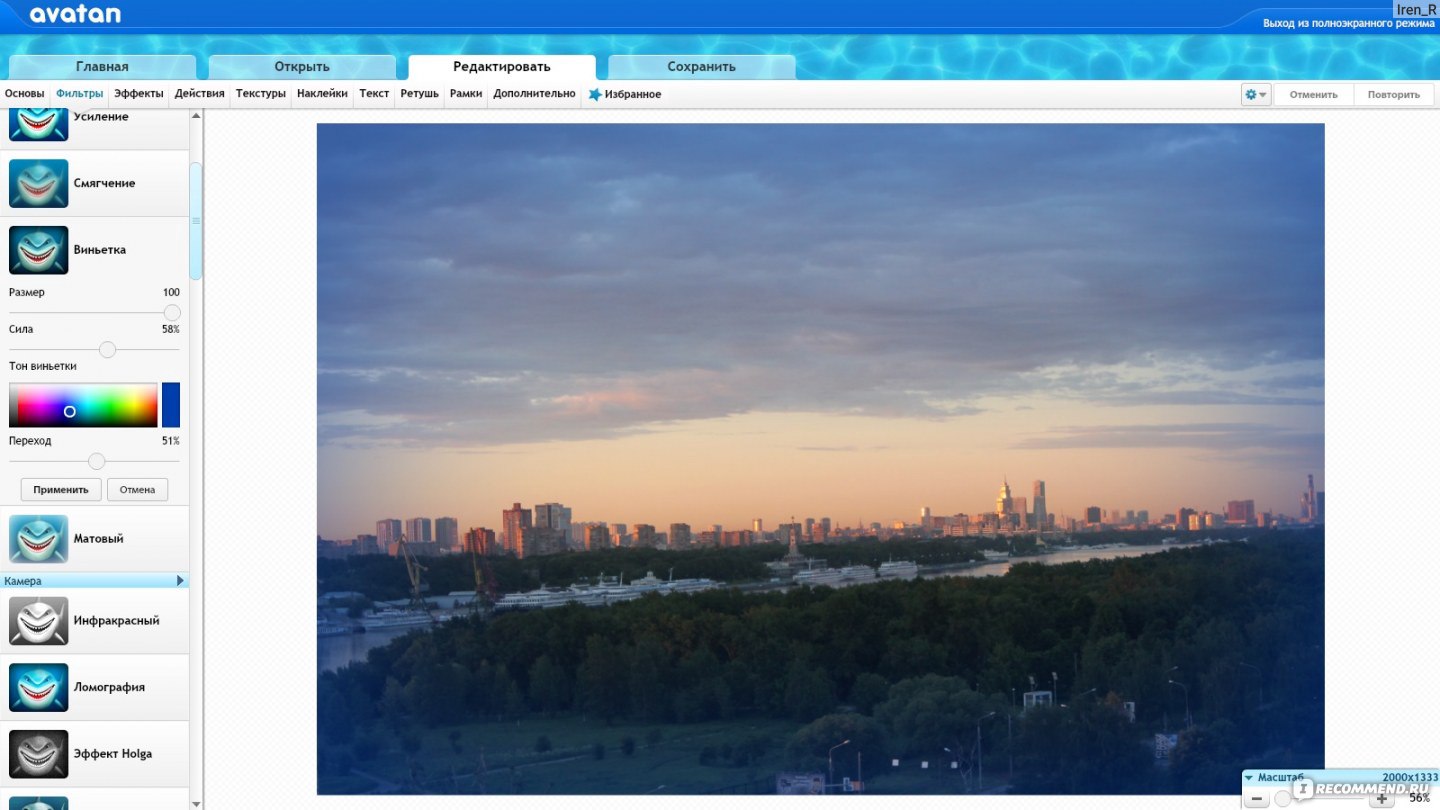
Task: Choose the Инфракрасный filter shark icon
Action: 38,621
